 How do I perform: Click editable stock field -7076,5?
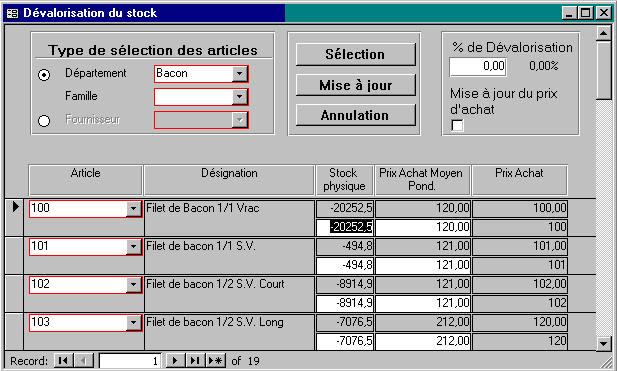tap(345, 341)
